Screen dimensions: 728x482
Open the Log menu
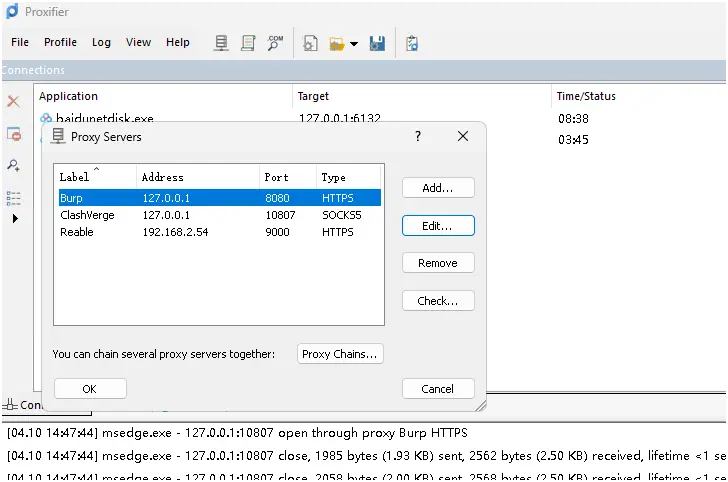(101, 42)
